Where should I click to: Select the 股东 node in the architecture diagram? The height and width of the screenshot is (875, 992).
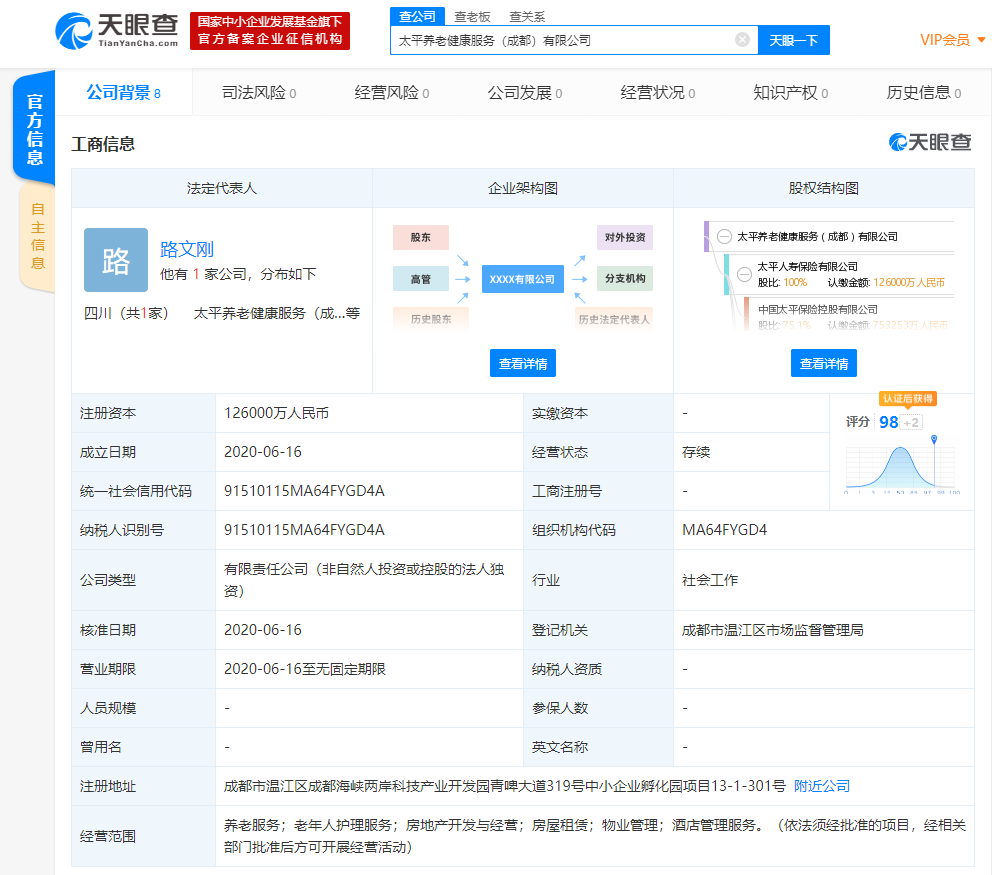[421, 238]
